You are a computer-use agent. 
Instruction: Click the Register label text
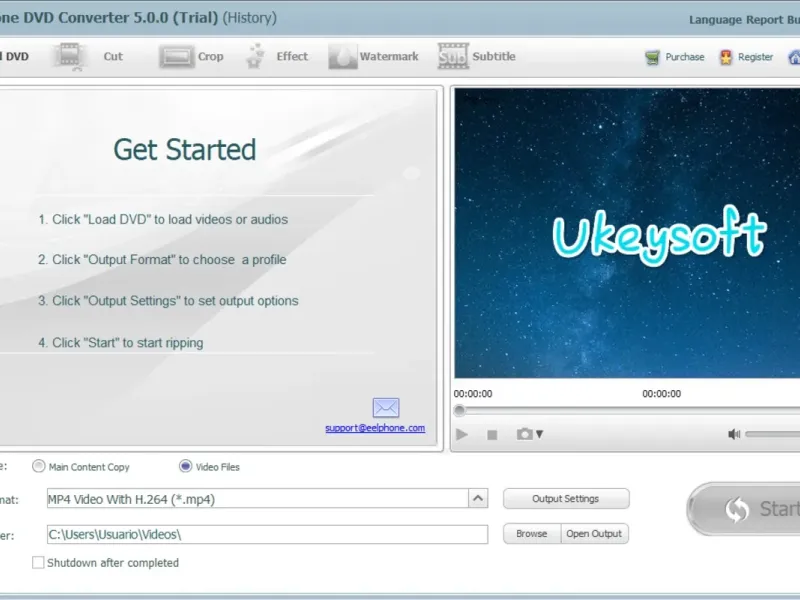click(756, 57)
